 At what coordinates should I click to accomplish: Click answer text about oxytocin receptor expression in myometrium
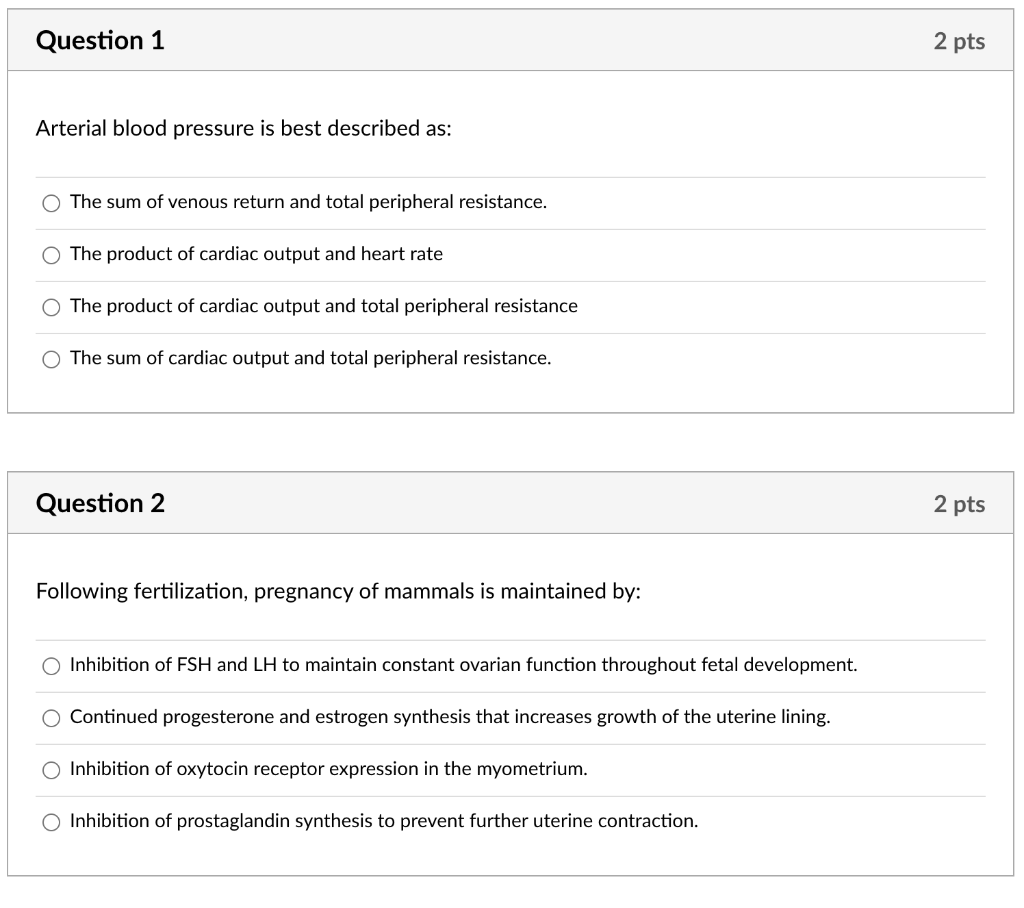click(328, 769)
